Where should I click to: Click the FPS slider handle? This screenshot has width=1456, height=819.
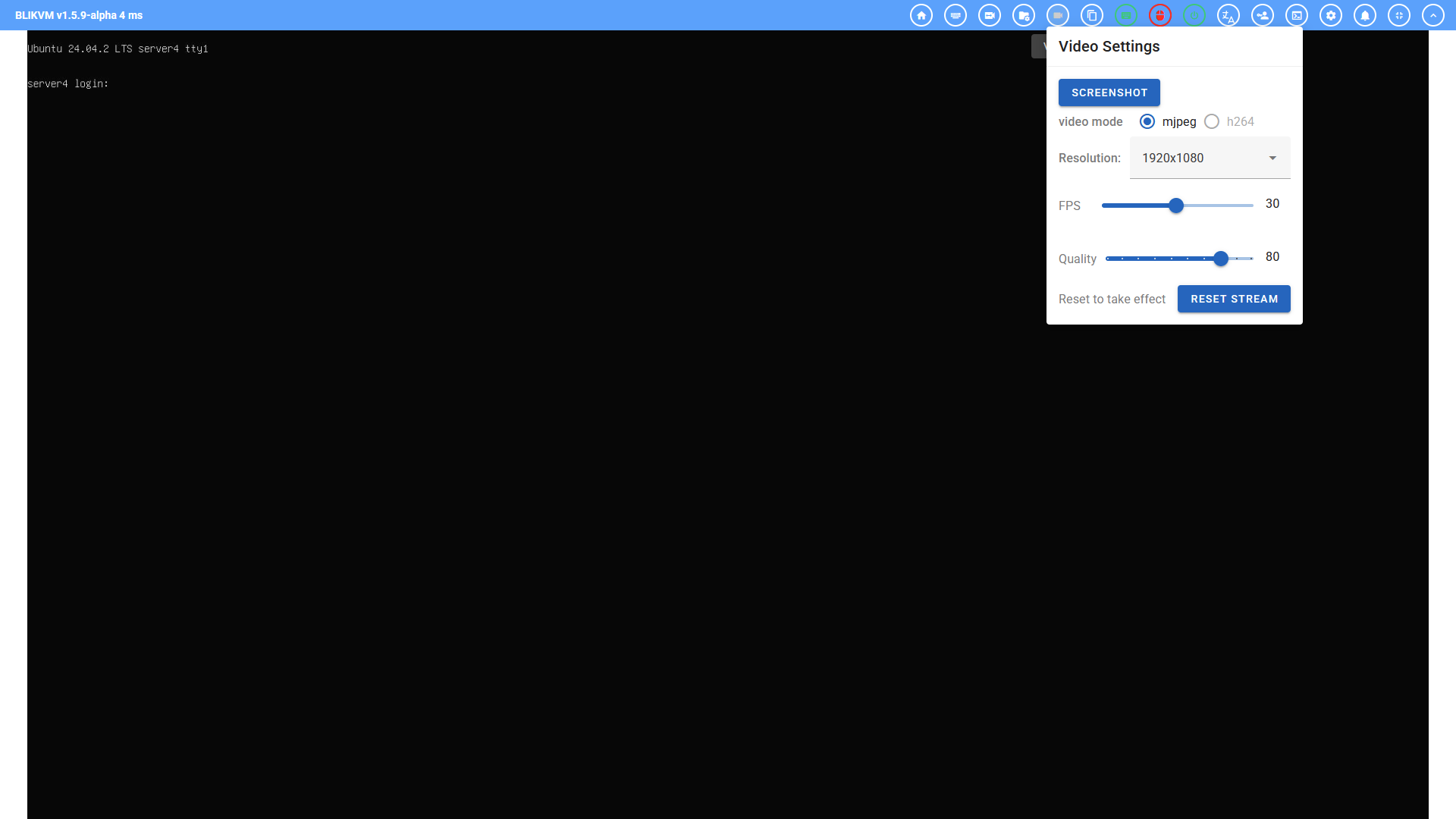1176,206
